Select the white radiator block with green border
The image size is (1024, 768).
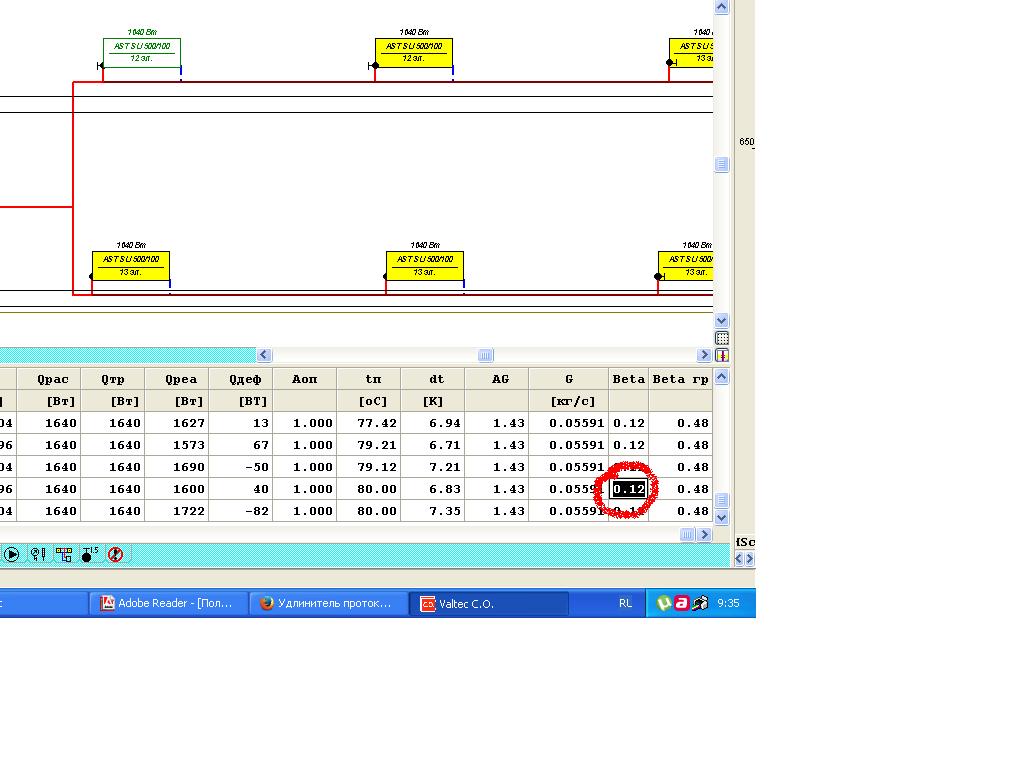pyautogui.click(x=141, y=52)
